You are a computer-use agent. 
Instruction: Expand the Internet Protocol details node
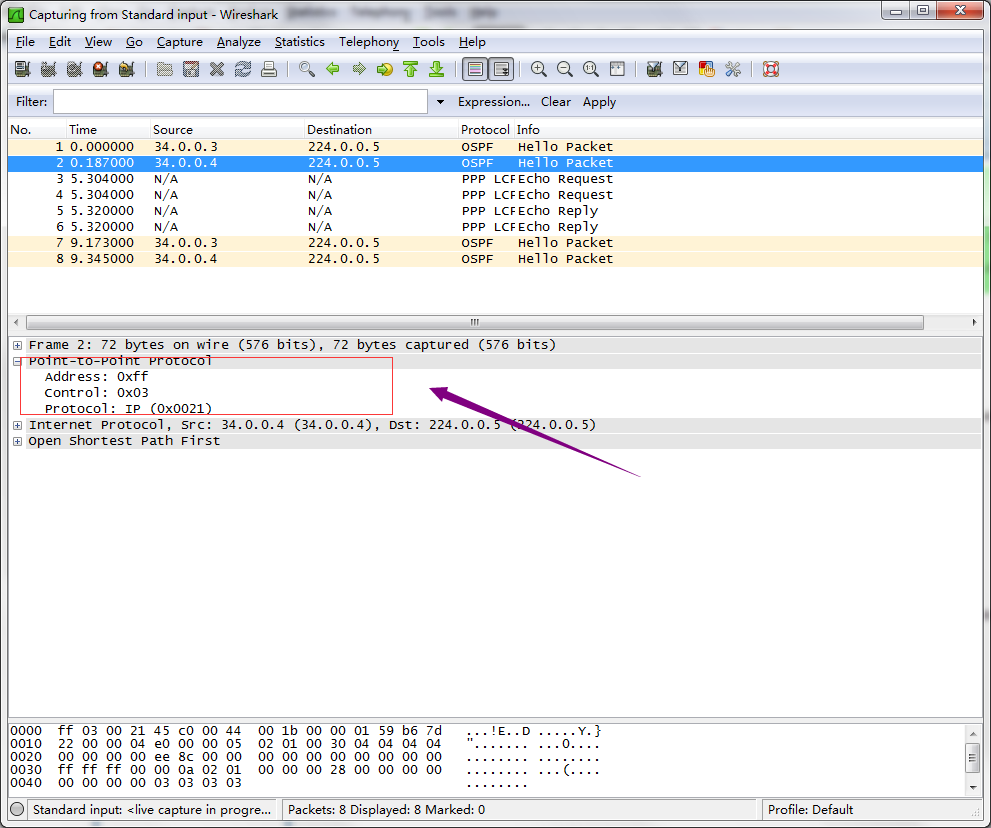coord(18,425)
